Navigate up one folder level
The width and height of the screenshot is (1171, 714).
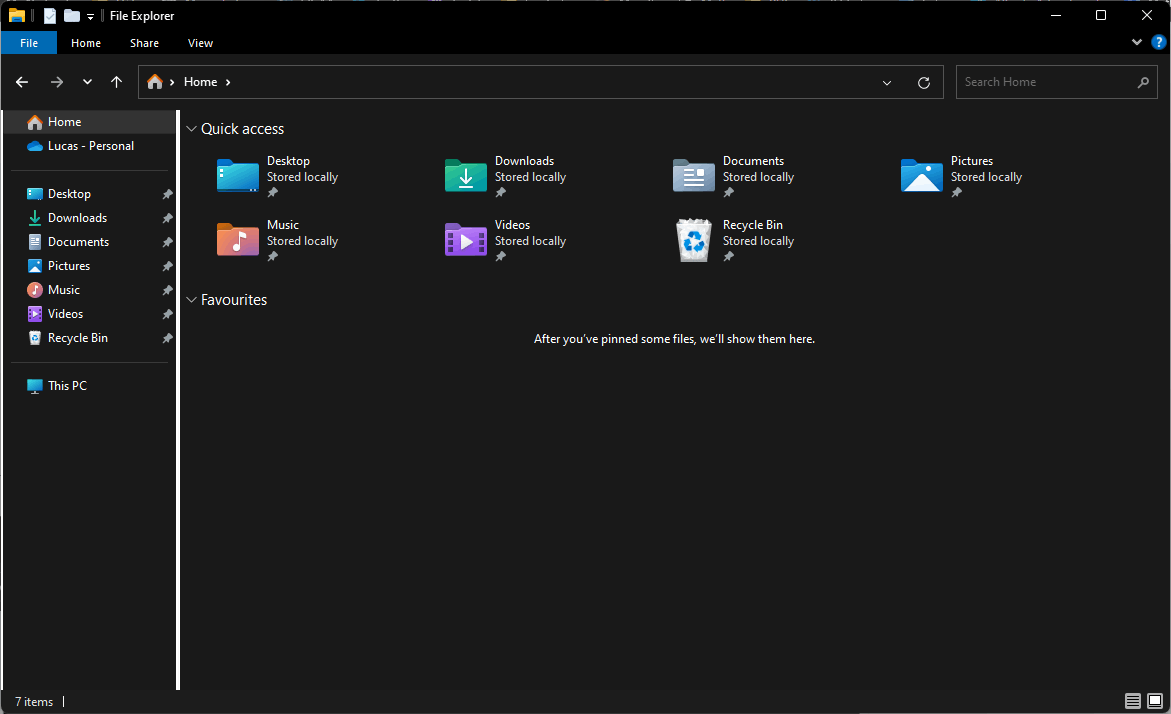[116, 82]
